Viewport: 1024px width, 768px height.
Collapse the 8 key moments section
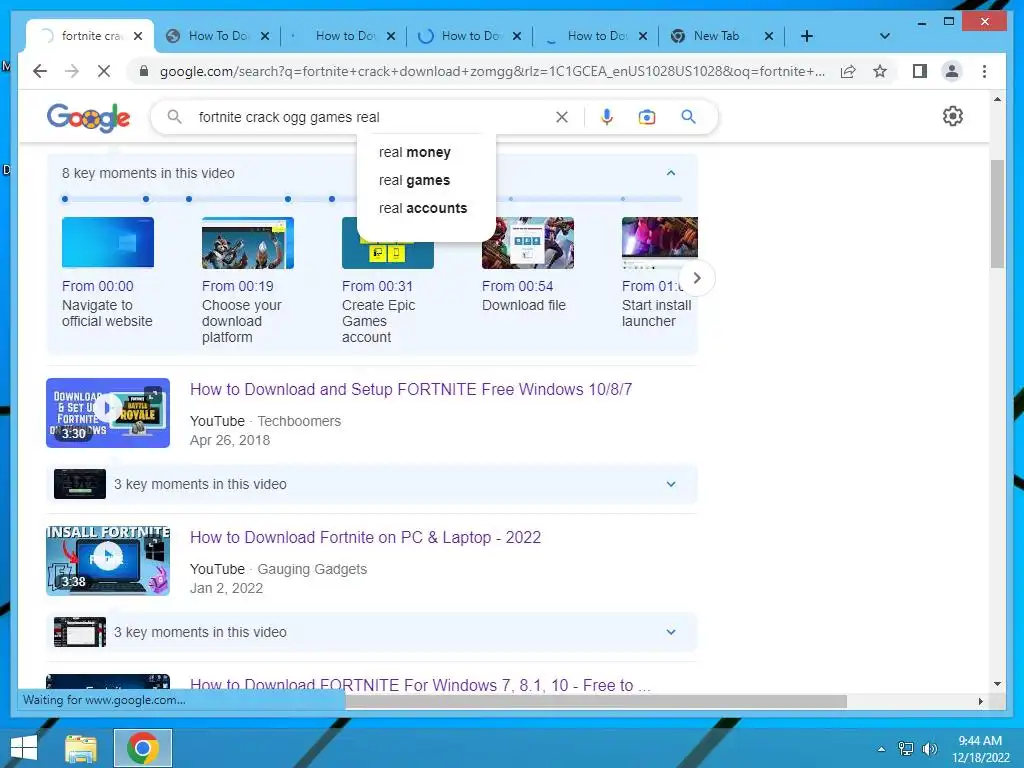click(671, 173)
